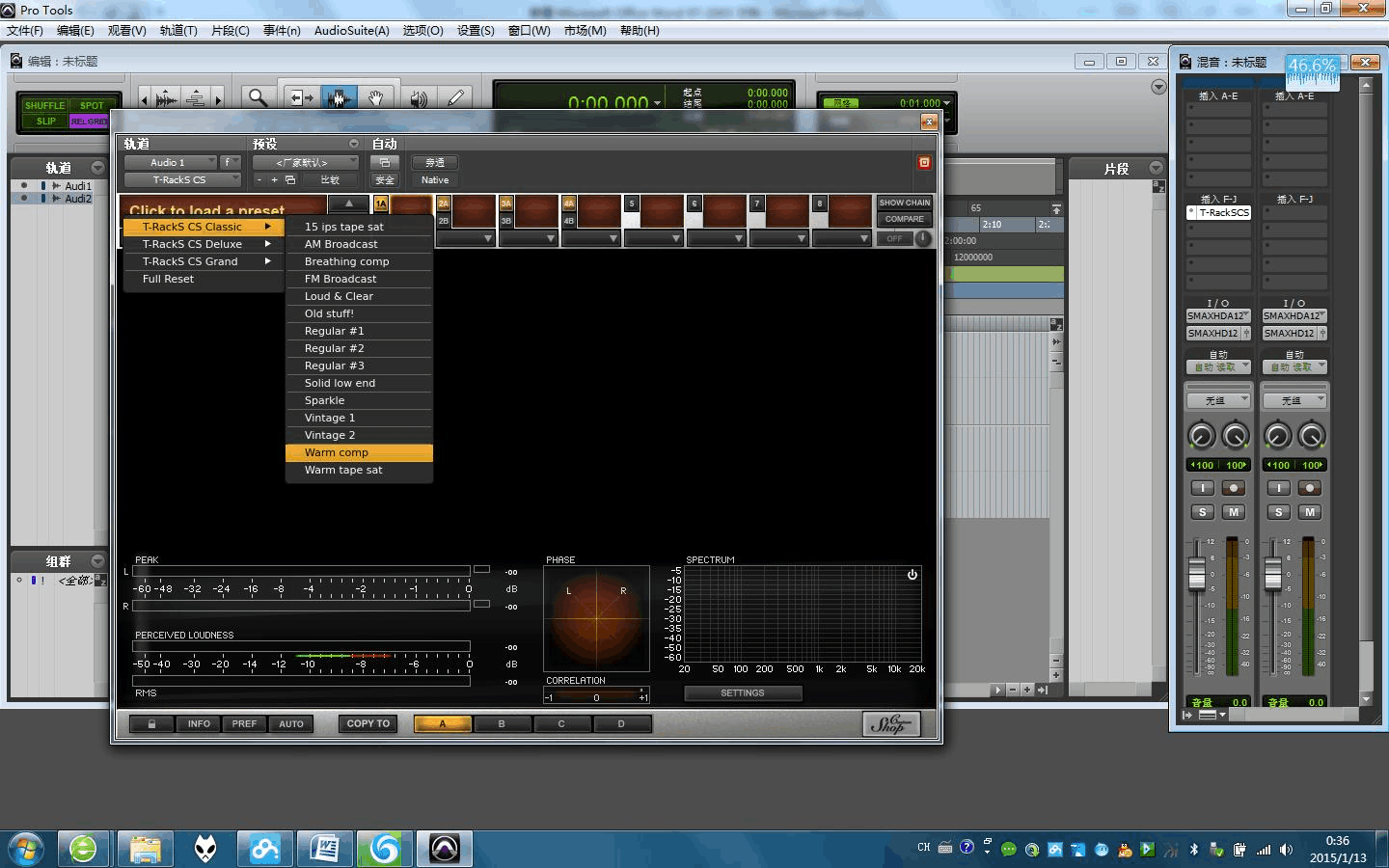1389x868 pixels.
Task: Select preset slot B
Action: coord(502,724)
